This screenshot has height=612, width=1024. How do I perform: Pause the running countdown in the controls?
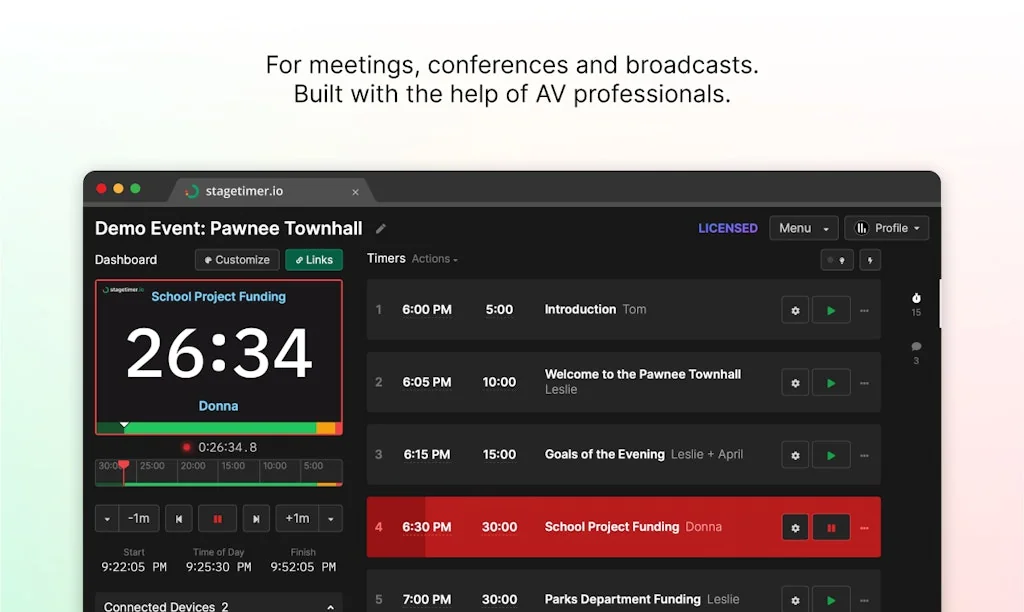pyautogui.click(x=217, y=518)
